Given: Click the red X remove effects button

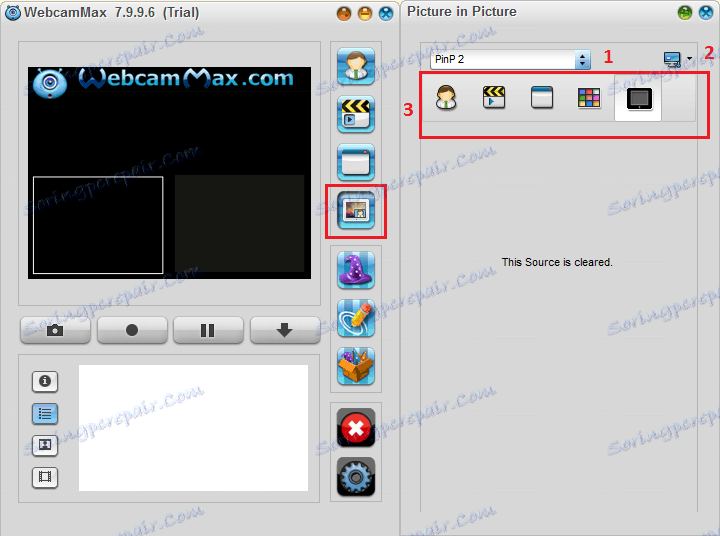Looking at the screenshot, I should 356,428.
